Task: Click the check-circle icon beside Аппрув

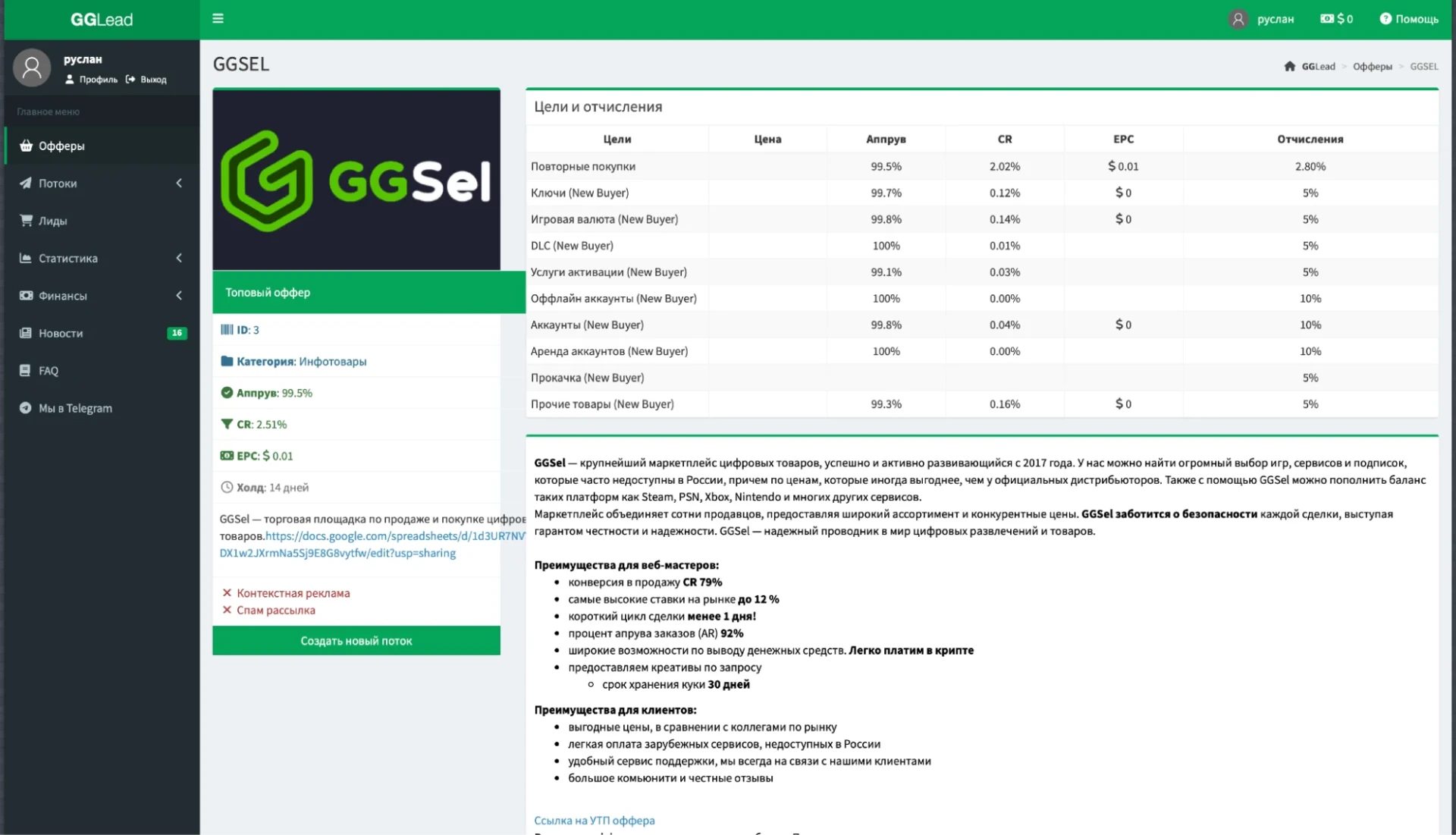Action: point(227,393)
